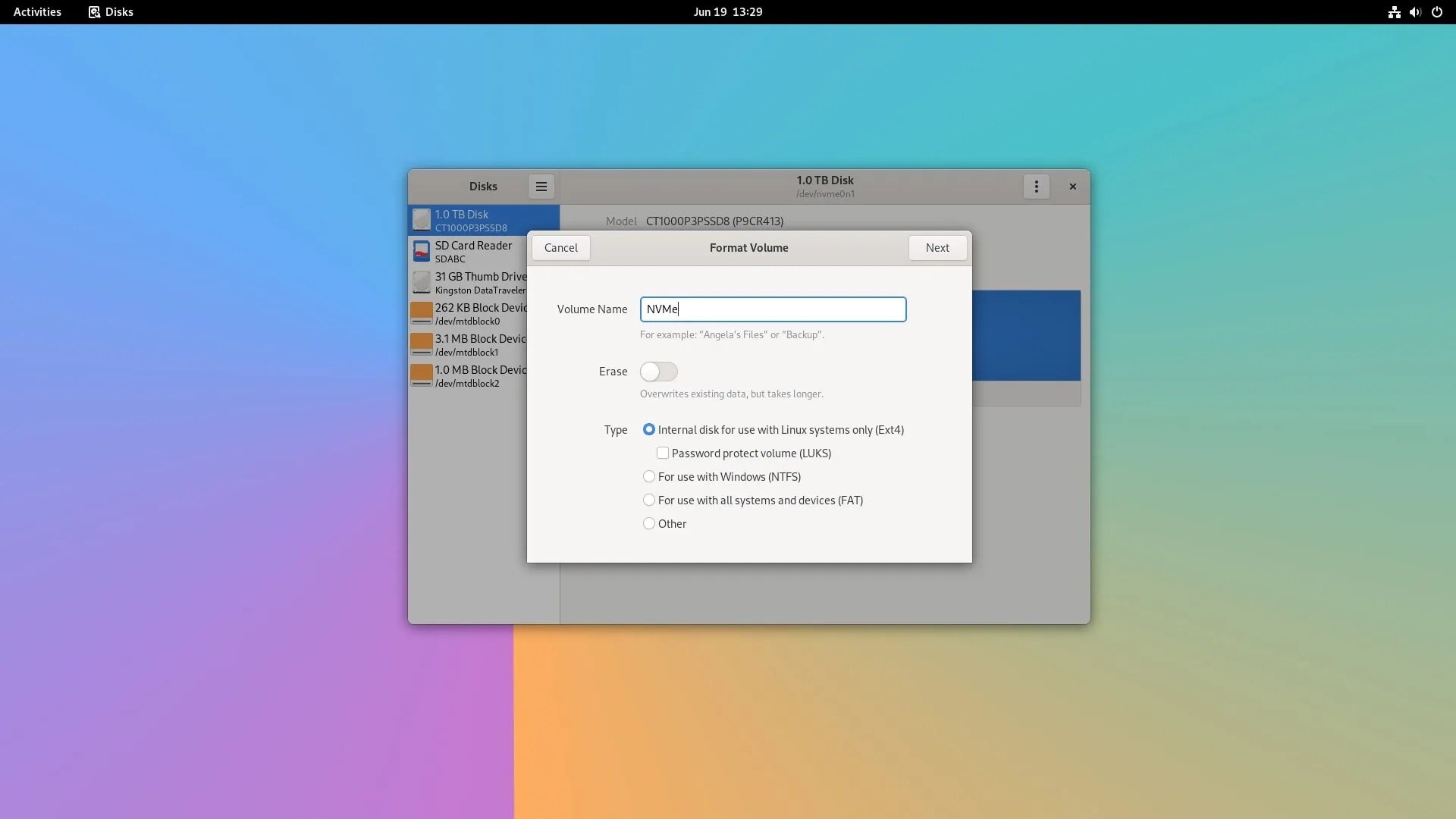Image resolution: width=1456 pixels, height=819 pixels.
Task: Select the SD Card Reader icon
Action: coord(422,251)
